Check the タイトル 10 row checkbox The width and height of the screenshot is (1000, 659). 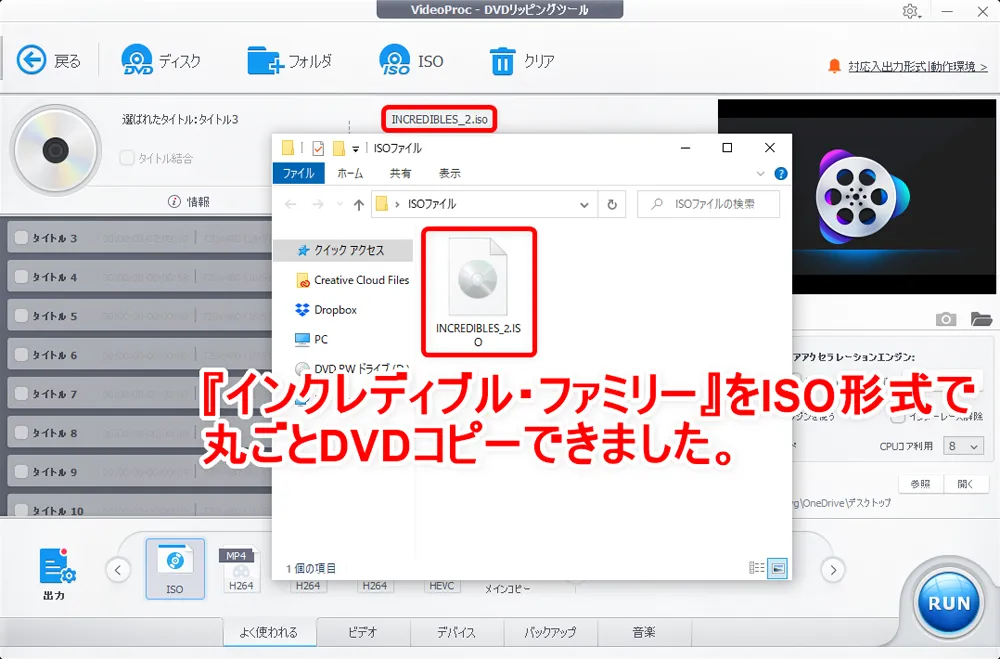pos(21,510)
